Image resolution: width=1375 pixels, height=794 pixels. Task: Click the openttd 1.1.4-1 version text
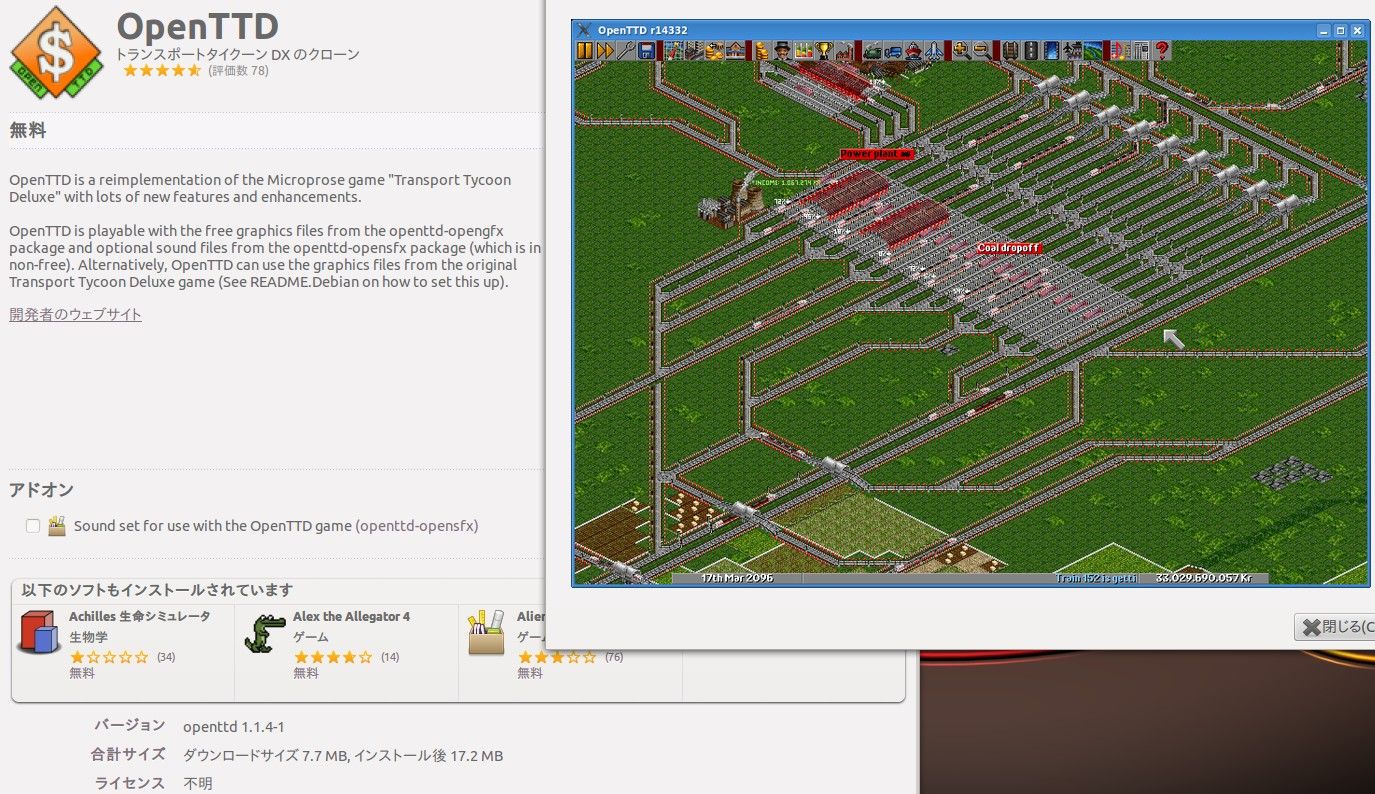pyautogui.click(x=233, y=727)
